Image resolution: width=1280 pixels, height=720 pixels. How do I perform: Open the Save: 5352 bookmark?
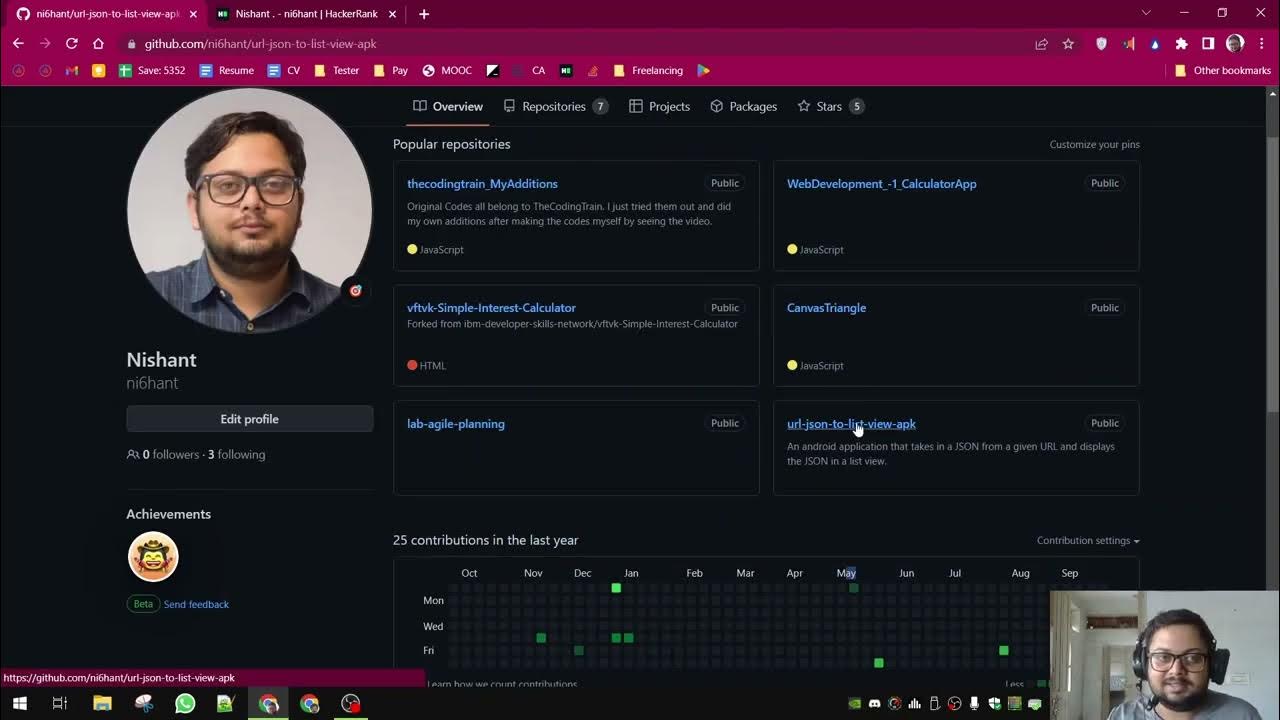tap(152, 71)
